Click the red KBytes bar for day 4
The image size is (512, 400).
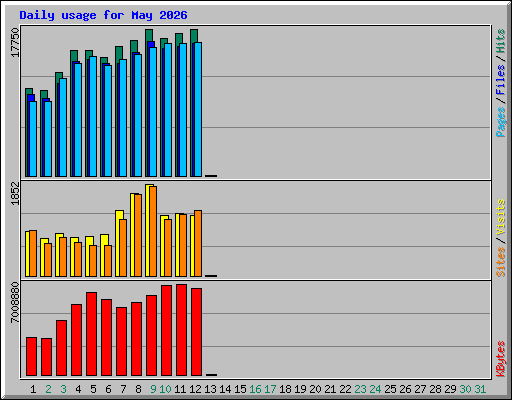[76, 340]
